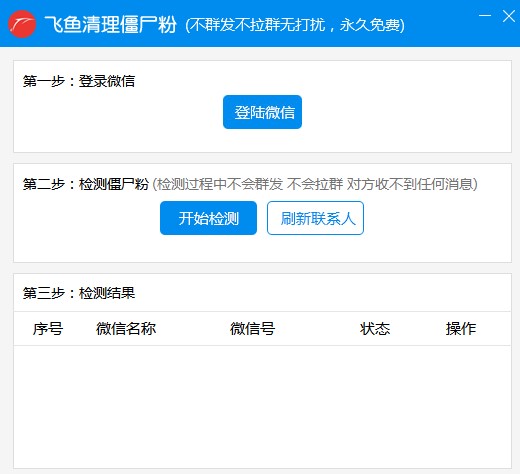Click the 微信名称 column header
520x474 pixels.
coord(126,329)
